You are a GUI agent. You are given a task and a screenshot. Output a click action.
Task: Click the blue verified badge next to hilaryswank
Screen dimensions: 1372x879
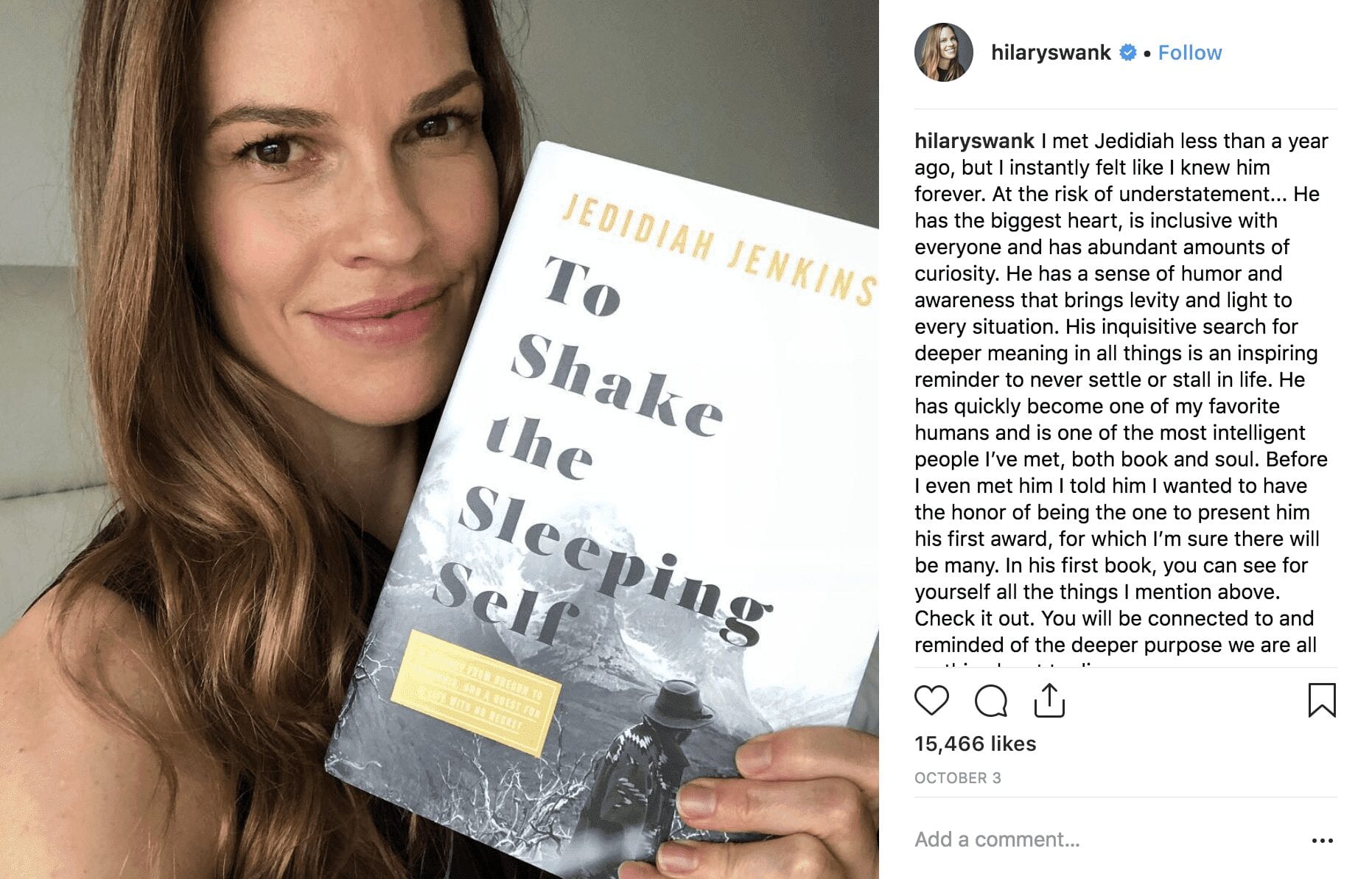1127,53
